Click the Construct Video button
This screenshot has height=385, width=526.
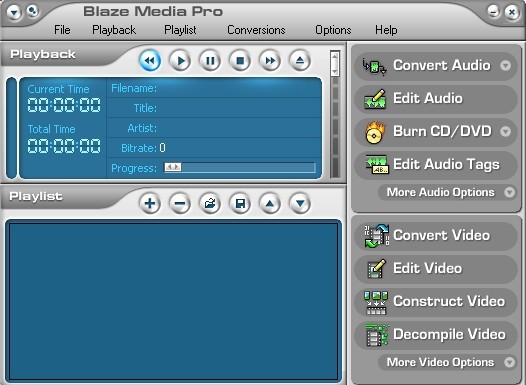[436, 301]
